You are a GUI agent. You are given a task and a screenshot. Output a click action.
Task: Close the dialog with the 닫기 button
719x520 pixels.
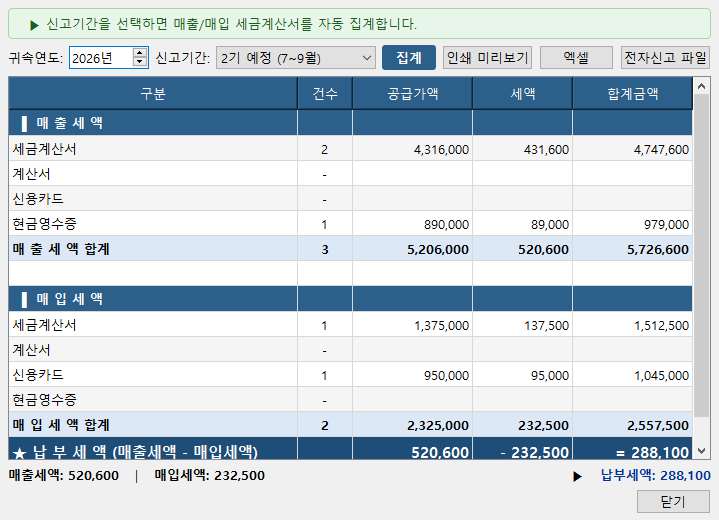[673, 502]
